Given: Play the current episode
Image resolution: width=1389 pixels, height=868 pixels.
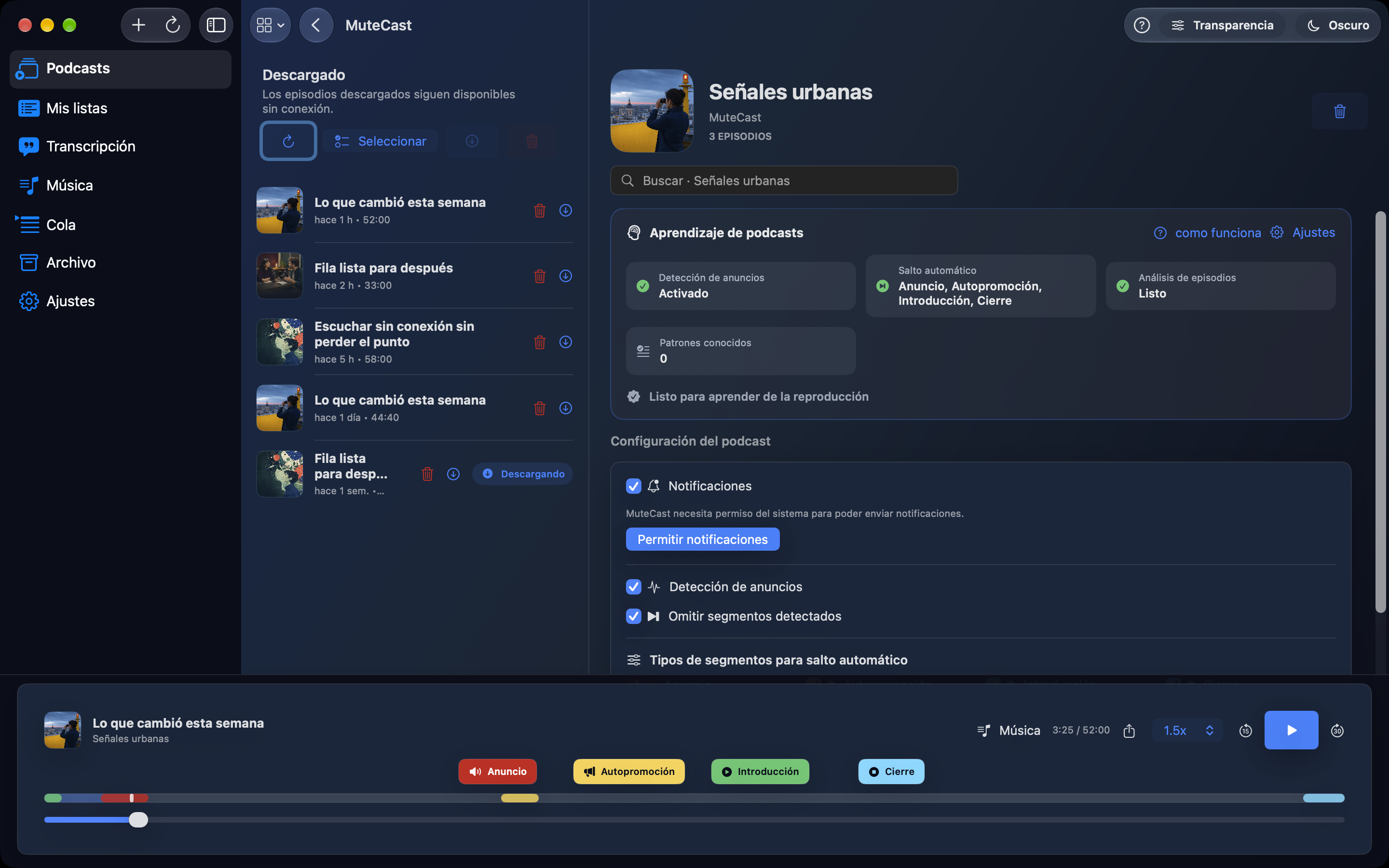Looking at the screenshot, I should 1291,730.
